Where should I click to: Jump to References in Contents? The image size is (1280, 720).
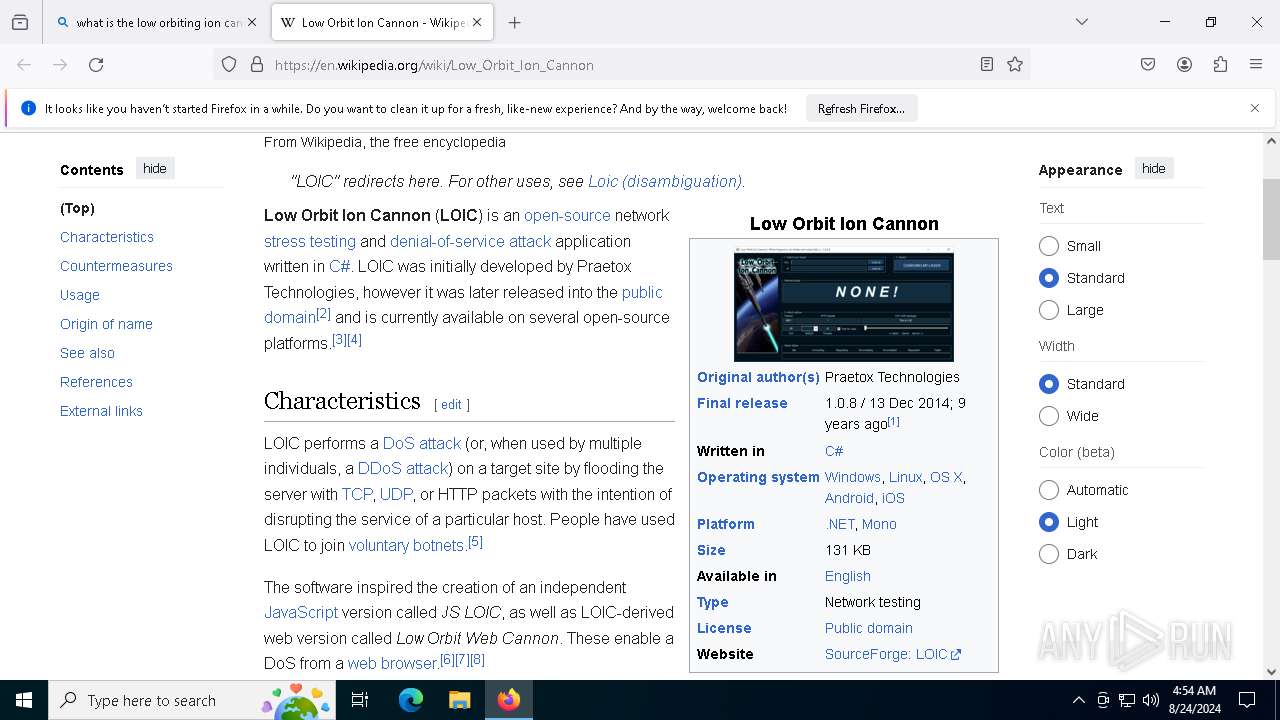[x=96, y=382]
